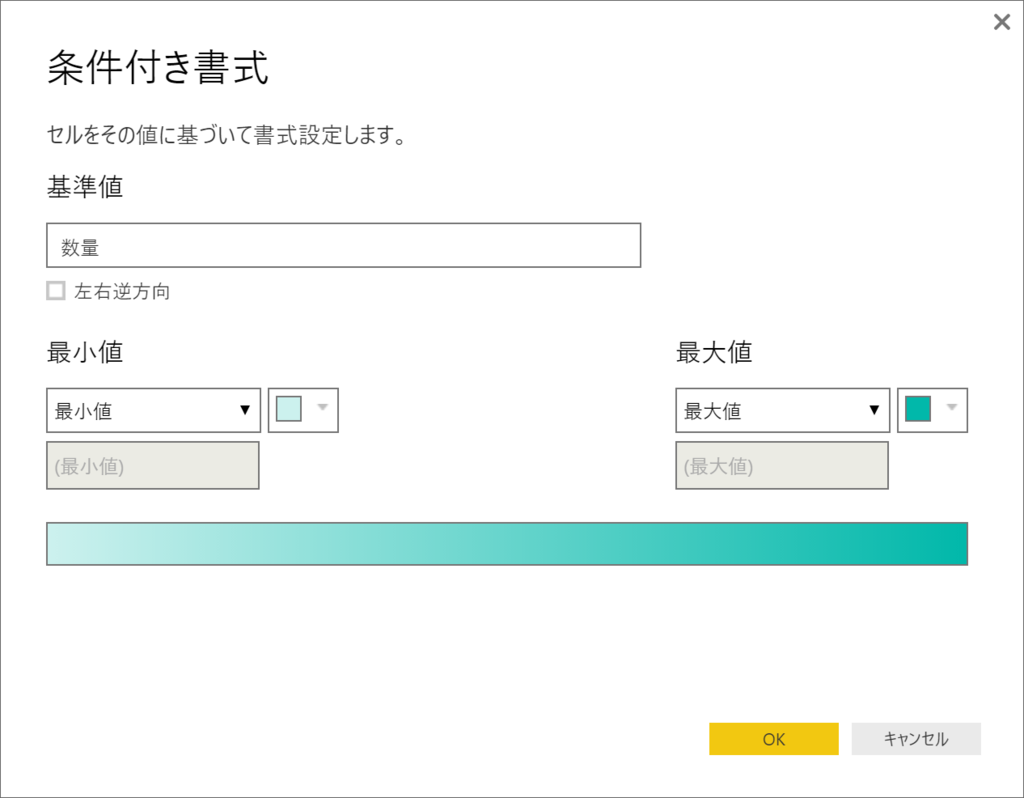Click the 数量 base value field
This screenshot has height=798, width=1024.
tap(344, 246)
